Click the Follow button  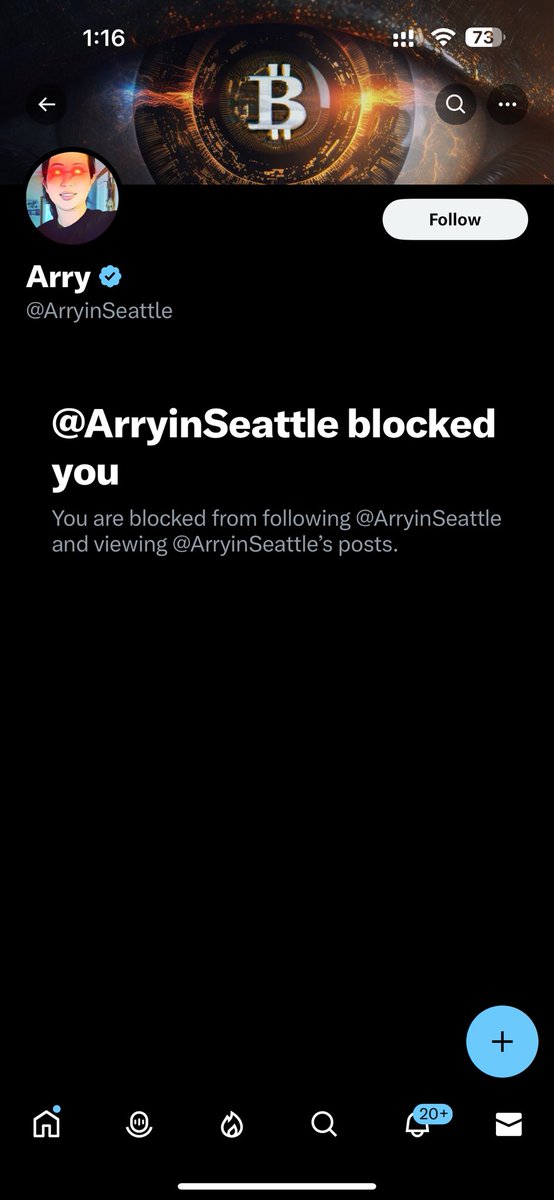(x=455, y=219)
